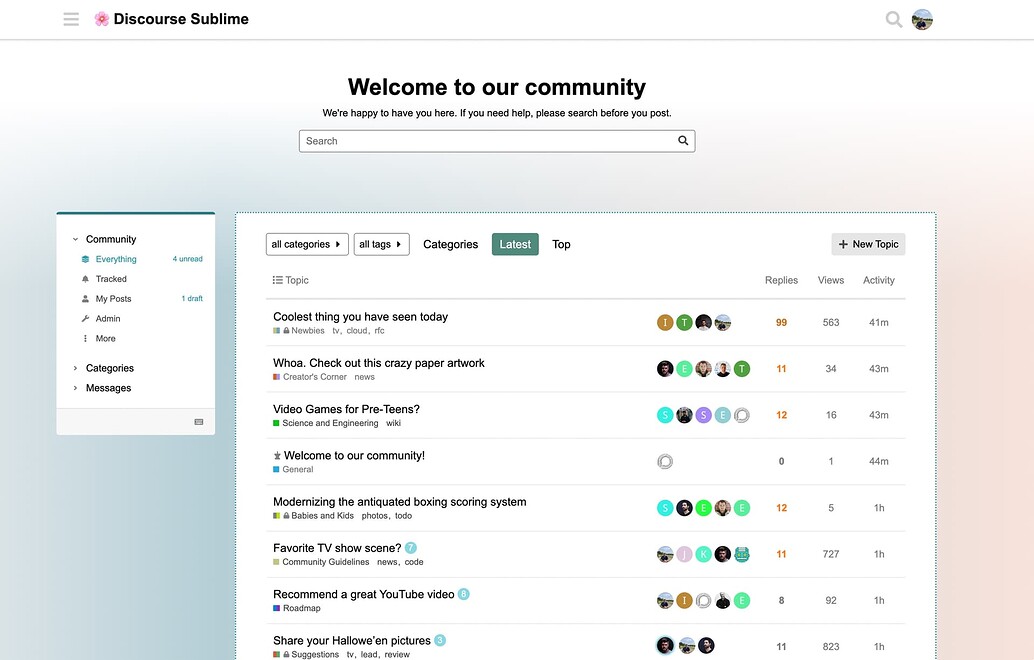The width and height of the screenshot is (1034, 660).
Task: Switch to the Top tab
Action: (561, 244)
